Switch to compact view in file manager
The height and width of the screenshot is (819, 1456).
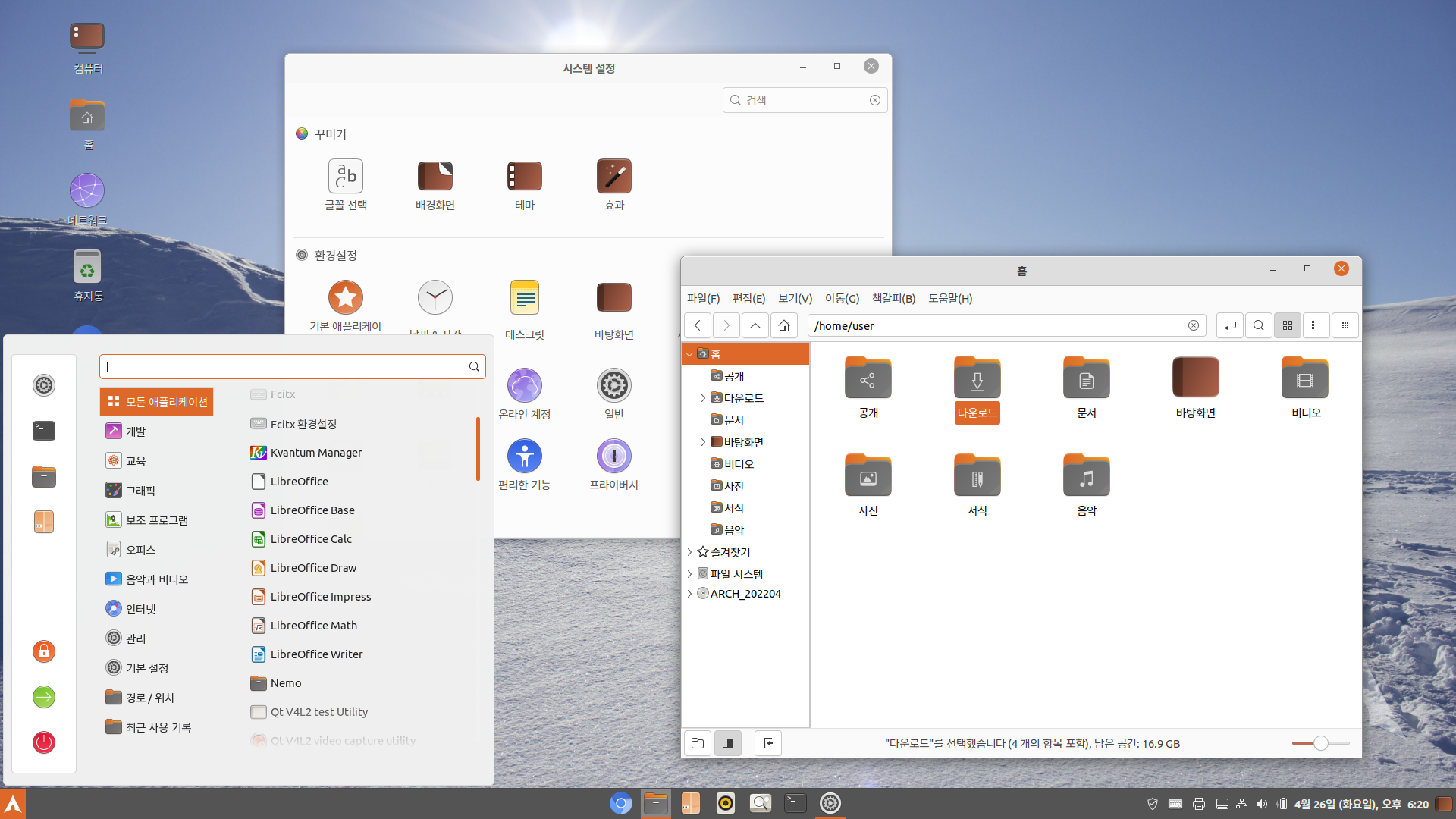1345,326
